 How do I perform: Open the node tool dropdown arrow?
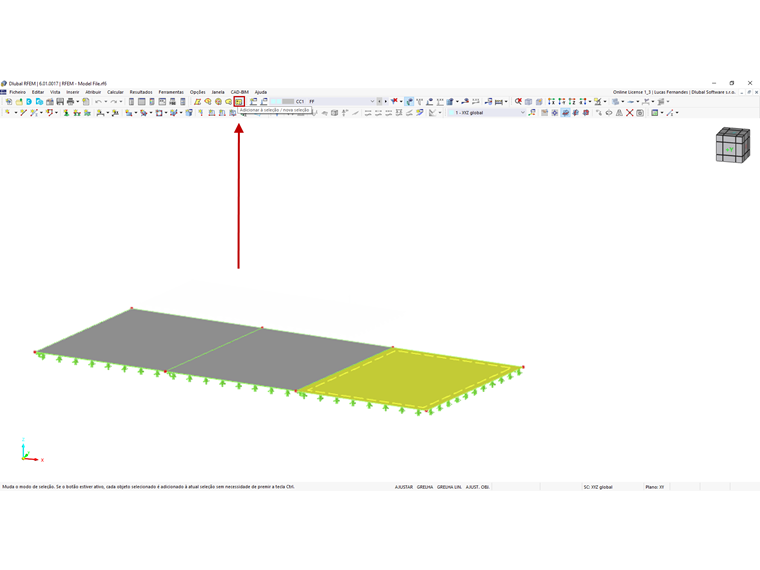(16, 112)
